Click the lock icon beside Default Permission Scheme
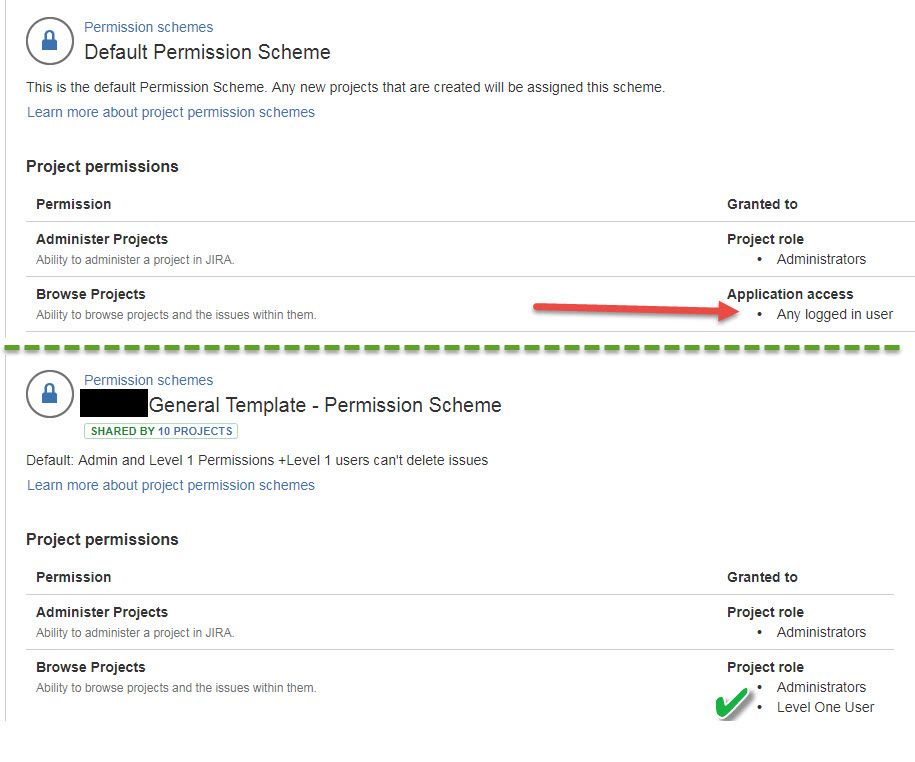This screenshot has height=762, width=915. [48, 41]
